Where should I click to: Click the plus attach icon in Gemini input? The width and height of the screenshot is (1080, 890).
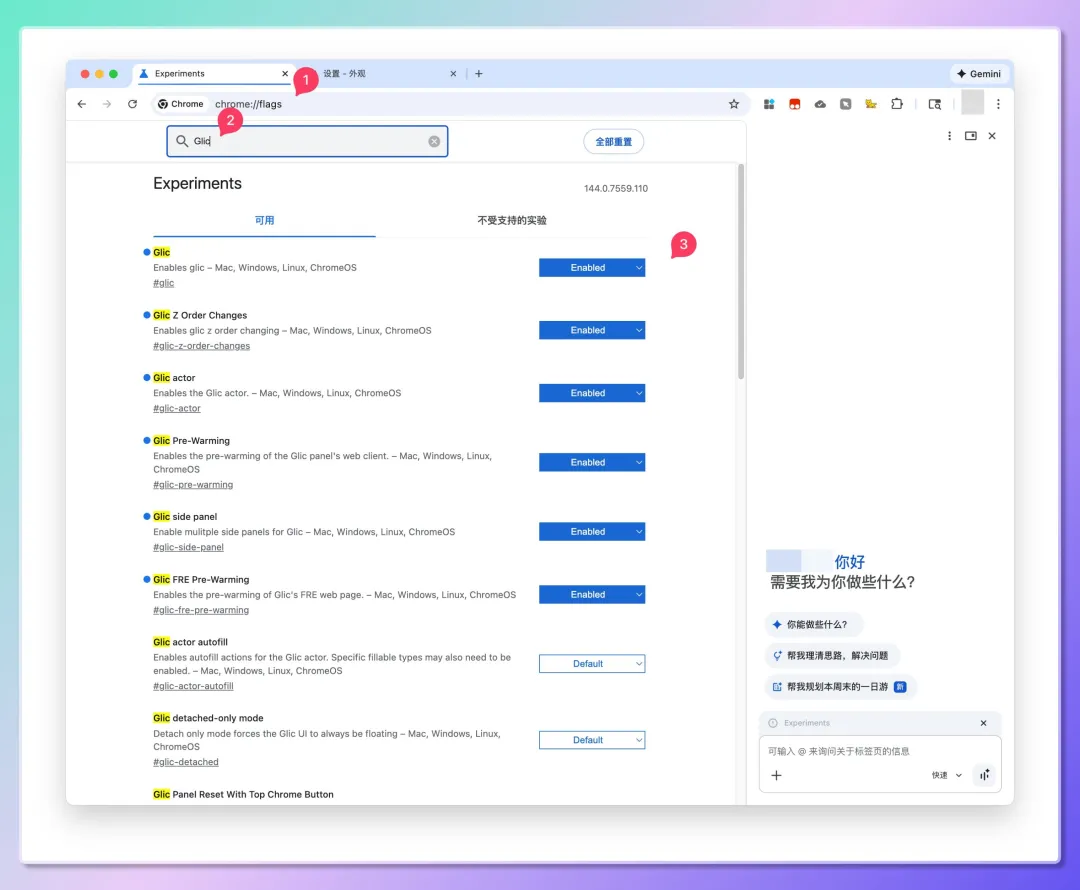coord(776,775)
